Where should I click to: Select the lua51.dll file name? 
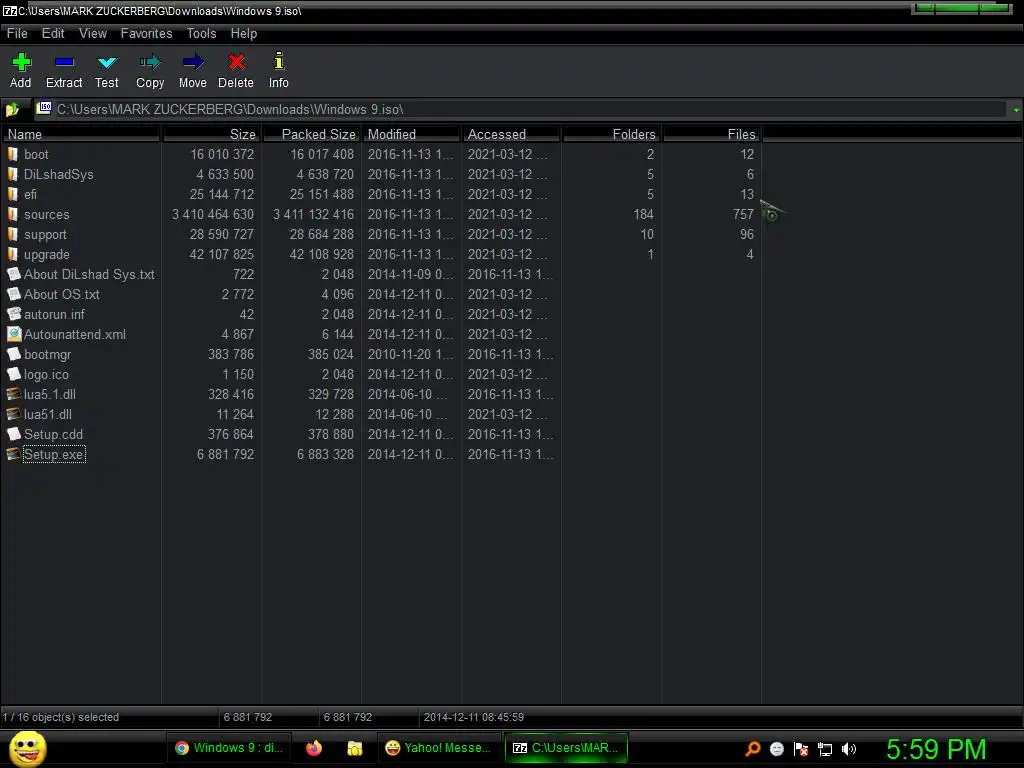coord(48,414)
